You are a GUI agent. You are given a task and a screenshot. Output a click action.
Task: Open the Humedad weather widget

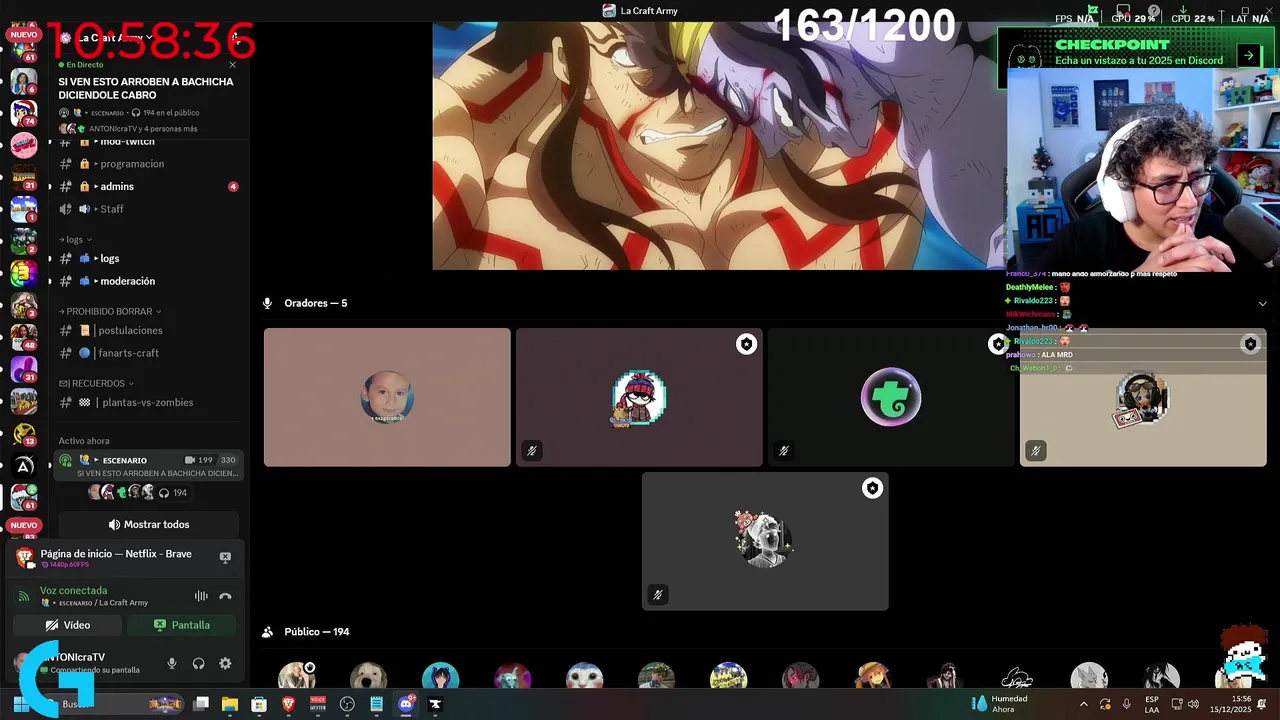point(1000,704)
